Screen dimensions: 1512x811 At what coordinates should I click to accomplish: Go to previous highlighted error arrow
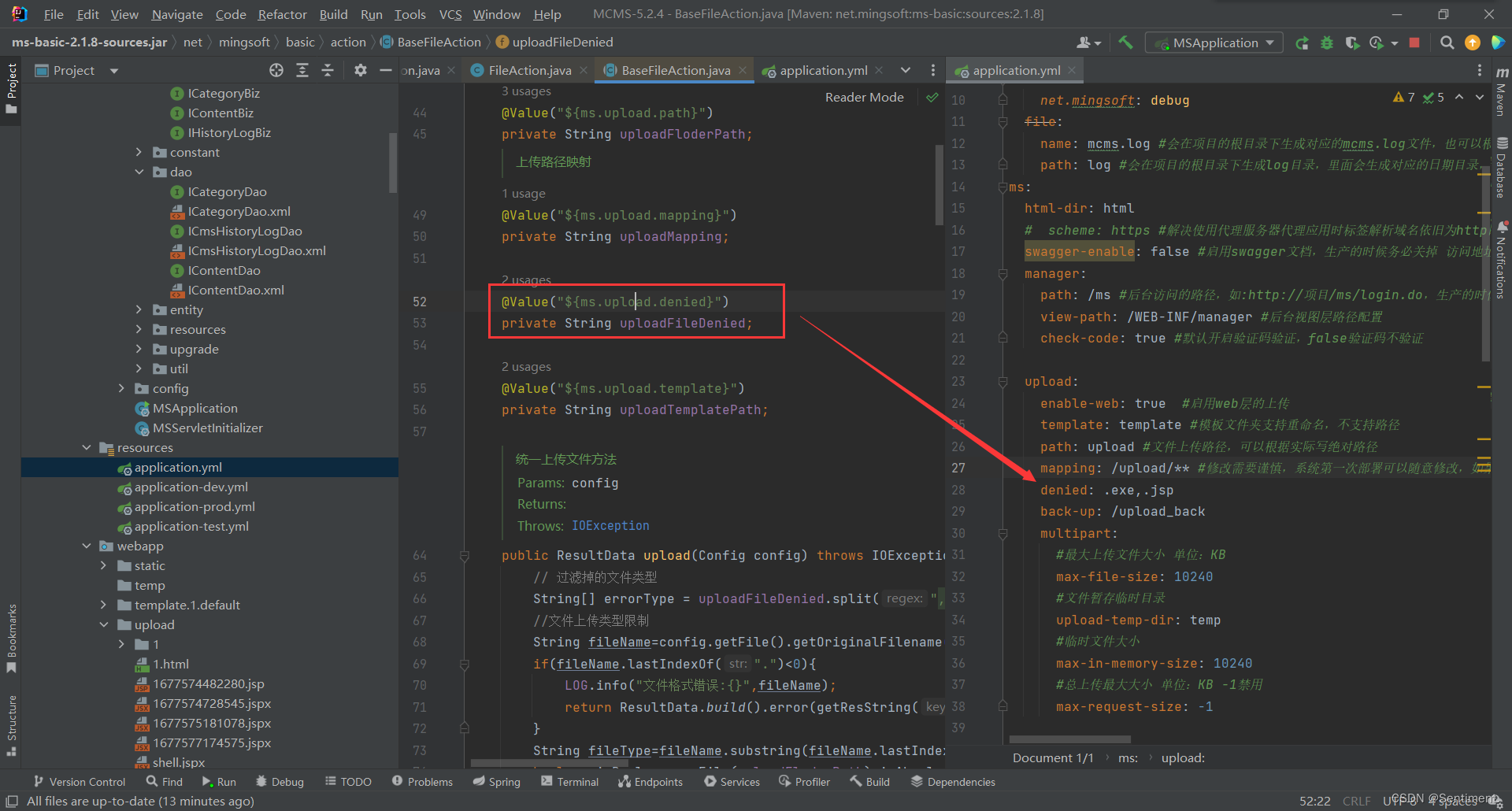tap(1459, 97)
